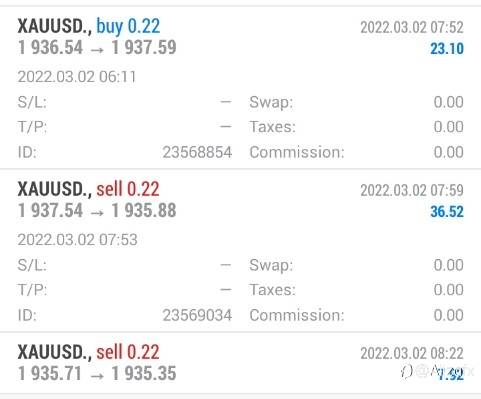Click the T/P field of the sell trade
Image resolution: width=481 pixels, height=399 pixels.
(125, 290)
